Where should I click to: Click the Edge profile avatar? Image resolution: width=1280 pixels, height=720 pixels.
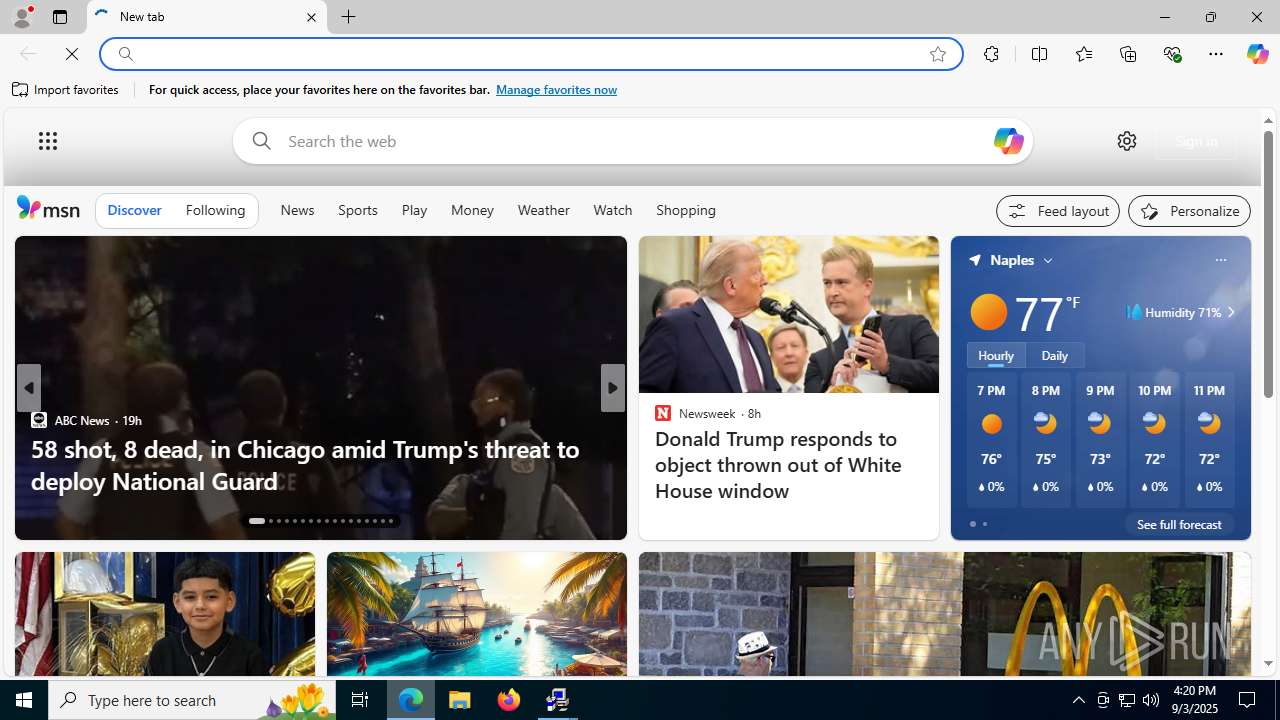(x=21, y=17)
